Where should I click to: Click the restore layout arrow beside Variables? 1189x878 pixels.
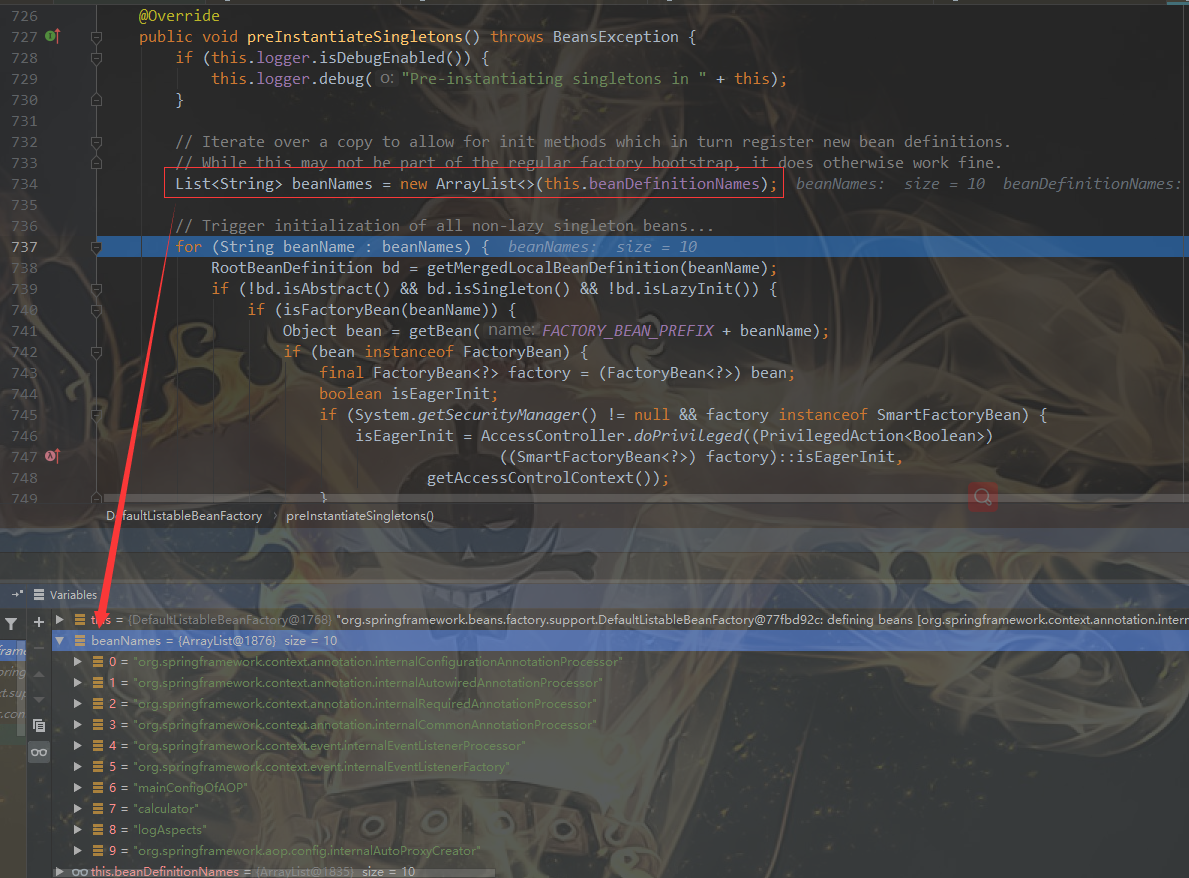point(17,594)
